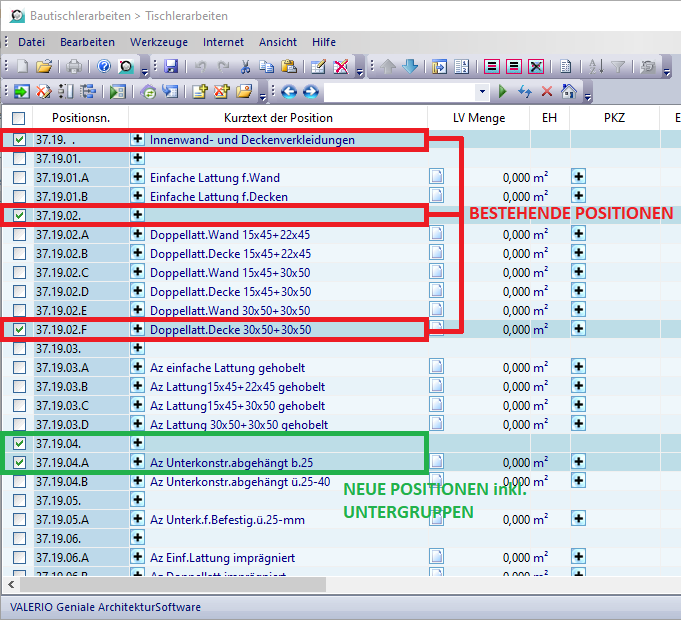Click the red X stop icon
The height and width of the screenshot is (620, 681).
point(546,92)
